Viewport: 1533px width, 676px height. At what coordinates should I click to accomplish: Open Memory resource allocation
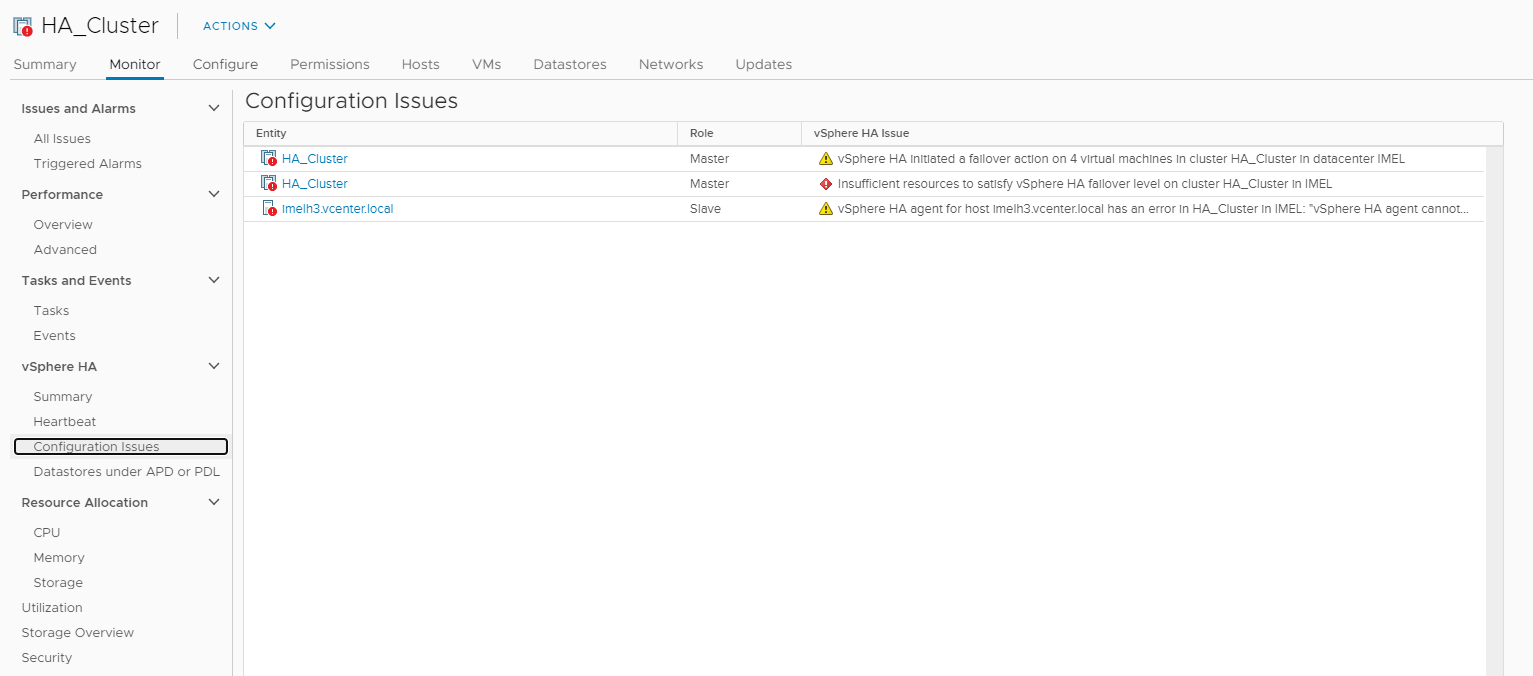click(x=59, y=558)
